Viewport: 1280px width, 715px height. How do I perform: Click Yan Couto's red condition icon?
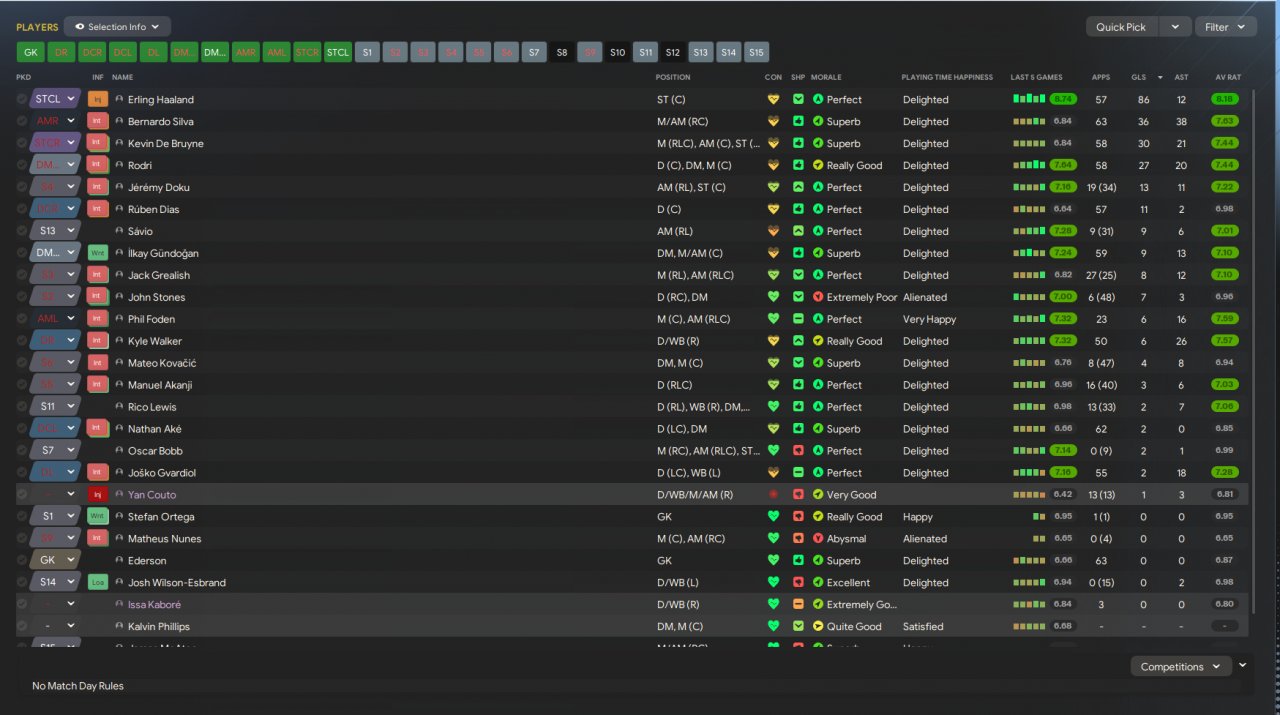tap(773, 495)
